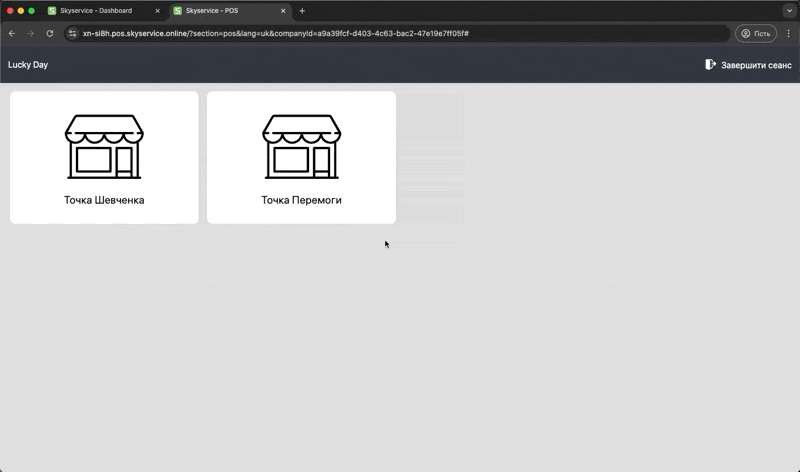This screenshot has height=472, width=800.
Task: Click the exit door icon beside Завершити сеанс
Action: (710, 64)
